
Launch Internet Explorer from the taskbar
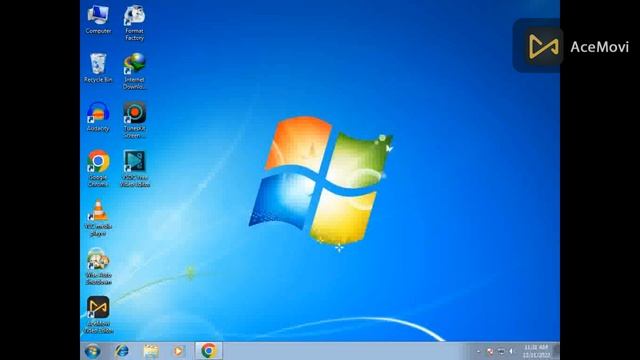(x=122, y=351)
